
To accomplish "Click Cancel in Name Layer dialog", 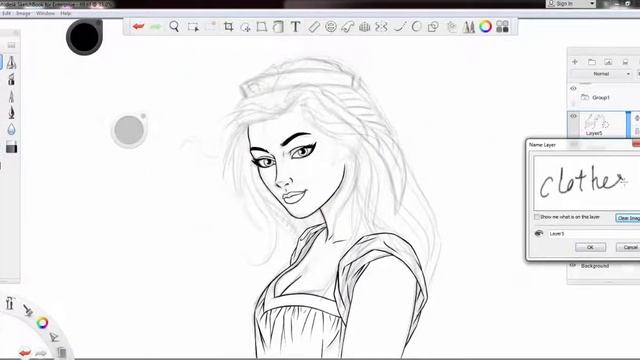I will 628,247.
